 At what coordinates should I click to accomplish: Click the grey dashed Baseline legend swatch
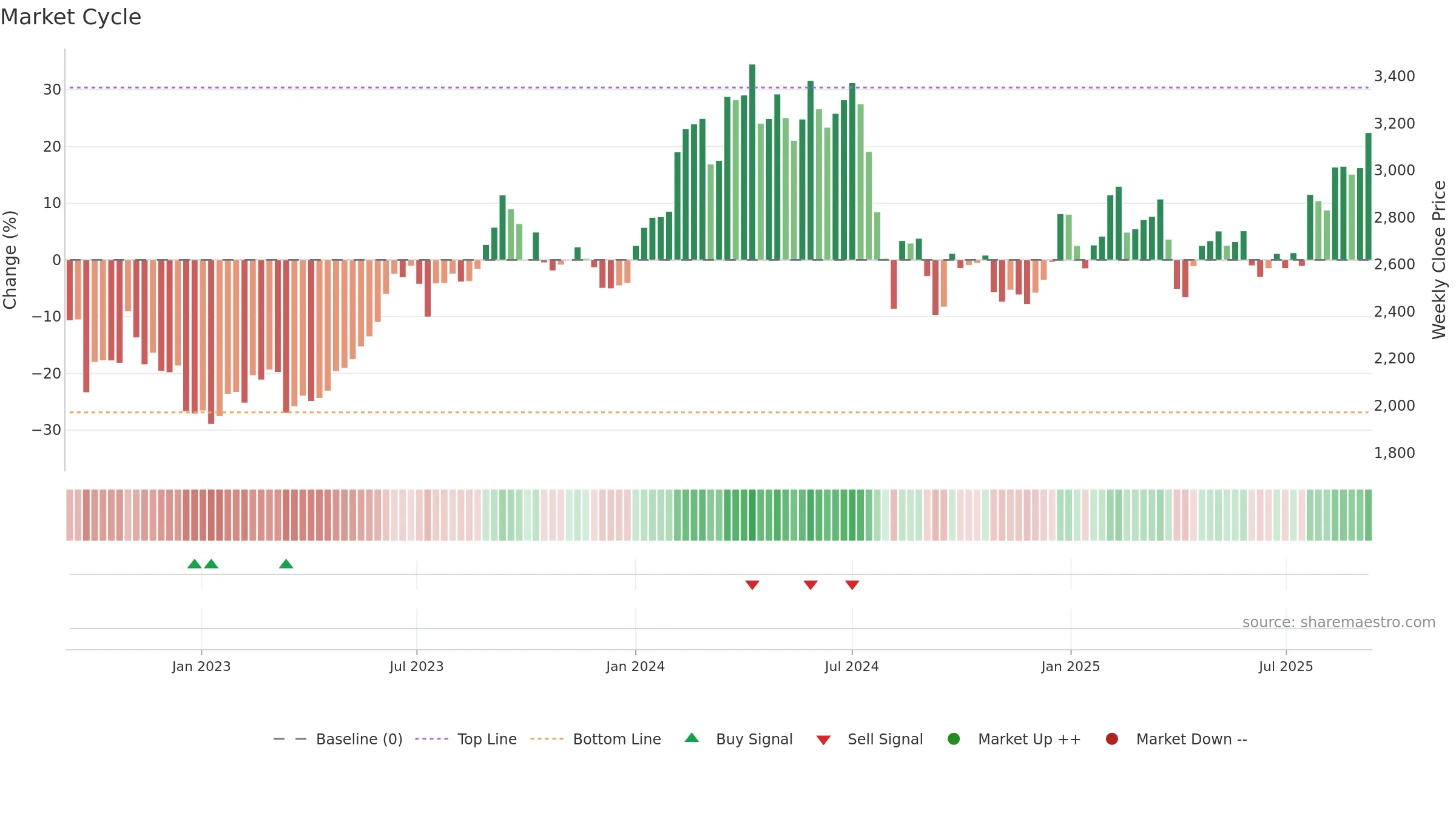(290, 739)
